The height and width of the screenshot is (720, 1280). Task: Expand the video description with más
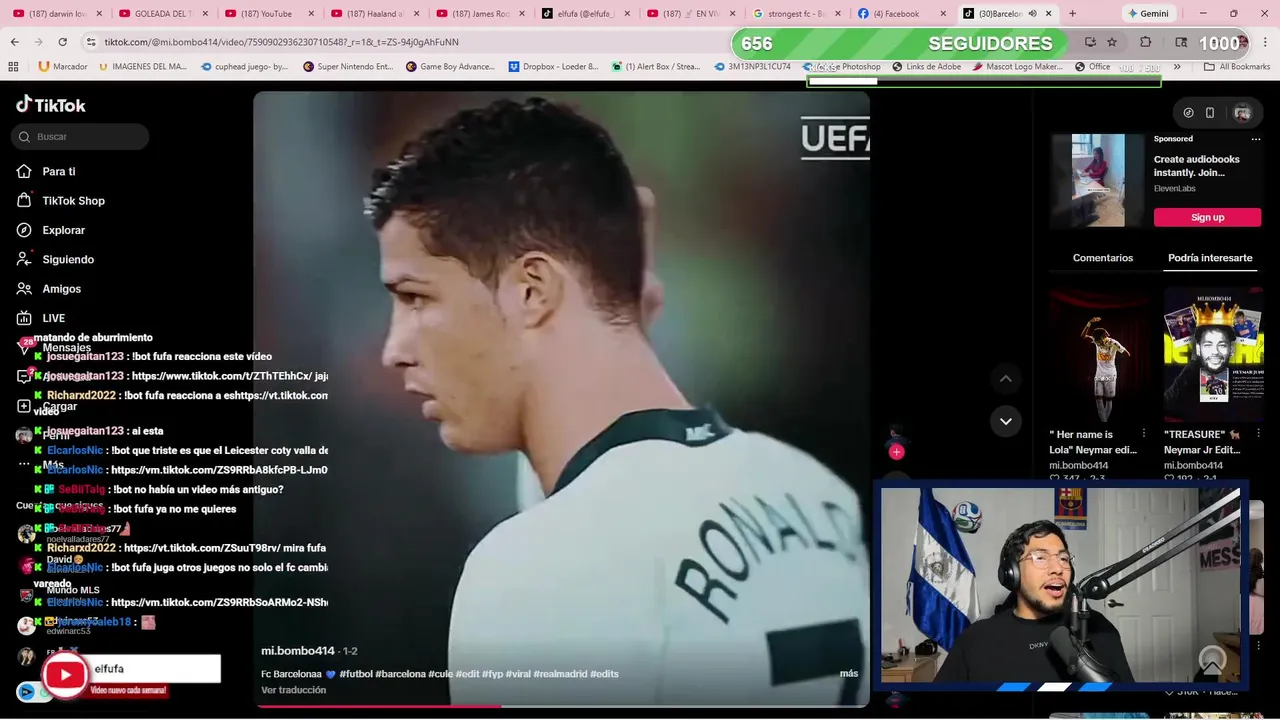click(849, 674)
